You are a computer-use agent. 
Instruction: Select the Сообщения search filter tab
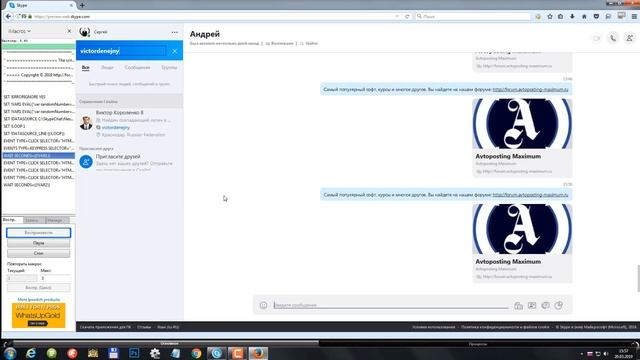point(138,67)
